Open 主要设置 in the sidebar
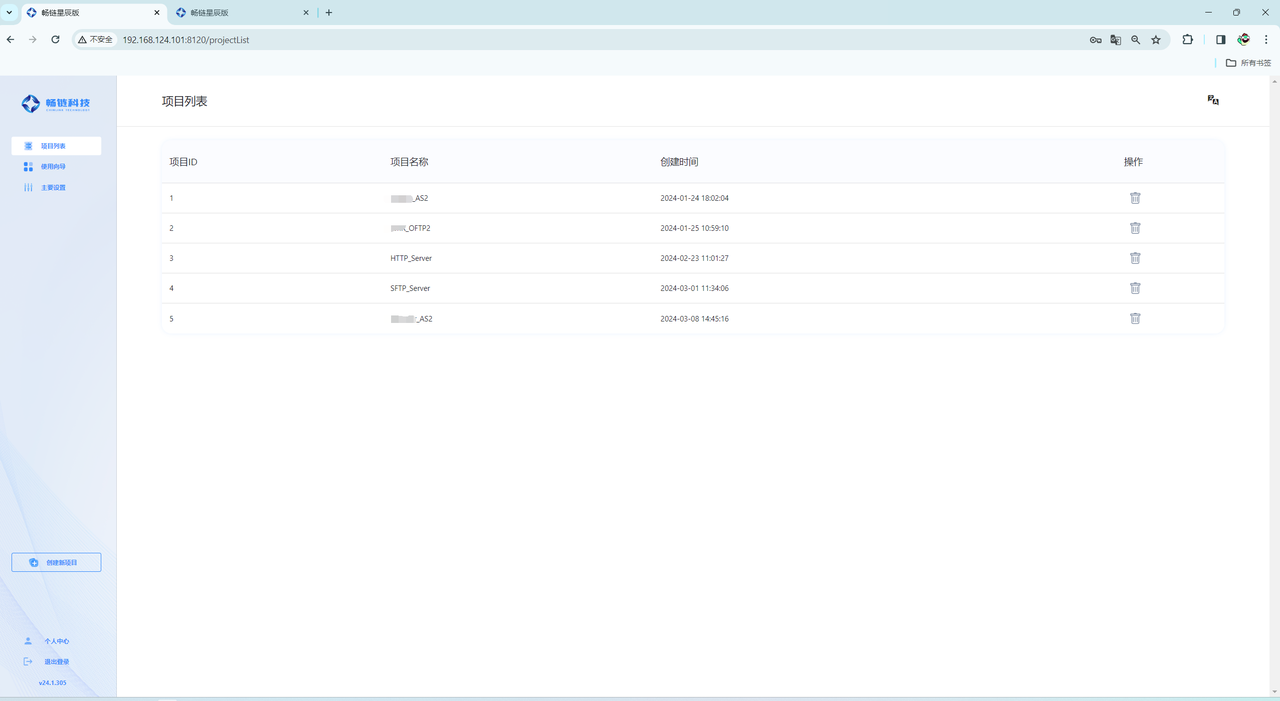This screenshot has width=1280, height=701. tap(53, 188)
